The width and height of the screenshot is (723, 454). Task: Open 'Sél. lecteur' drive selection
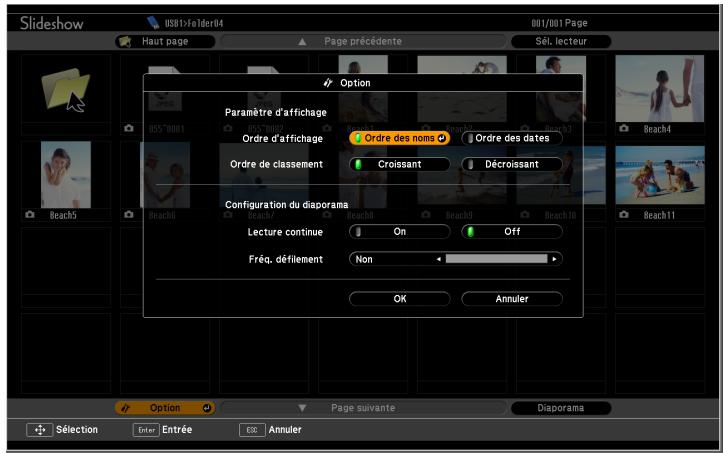[561, 41]
